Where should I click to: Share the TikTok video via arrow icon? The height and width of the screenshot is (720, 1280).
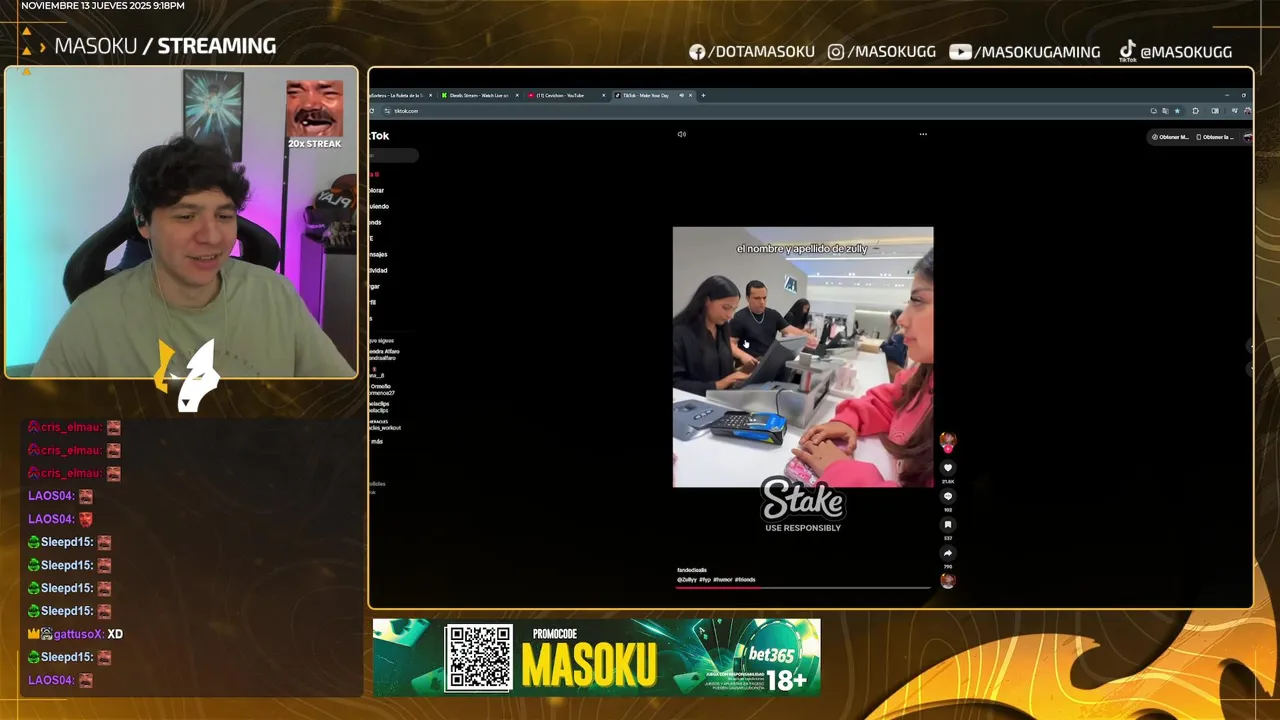pyautogui.click(x=948, y=553)
